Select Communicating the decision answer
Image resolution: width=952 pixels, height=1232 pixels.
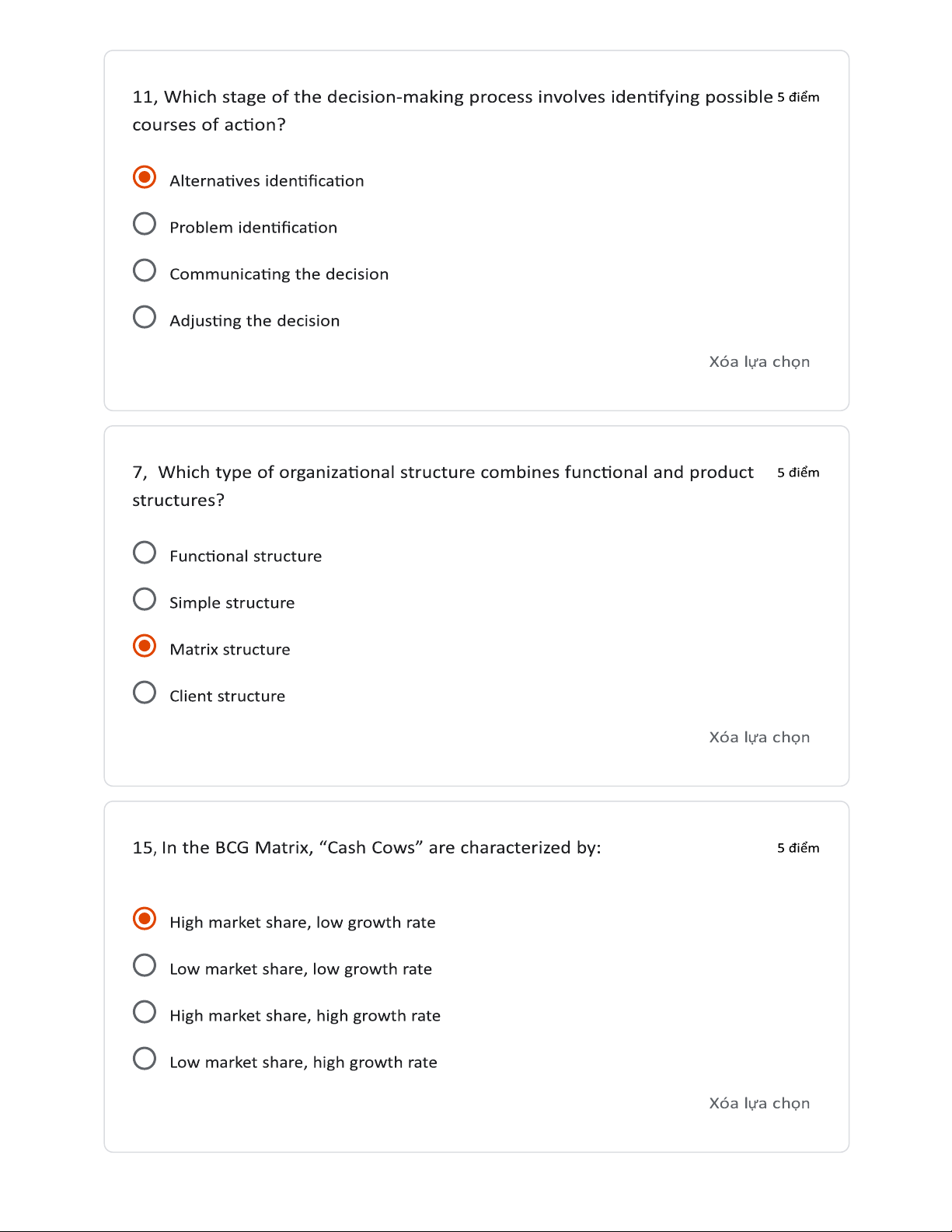145,270
